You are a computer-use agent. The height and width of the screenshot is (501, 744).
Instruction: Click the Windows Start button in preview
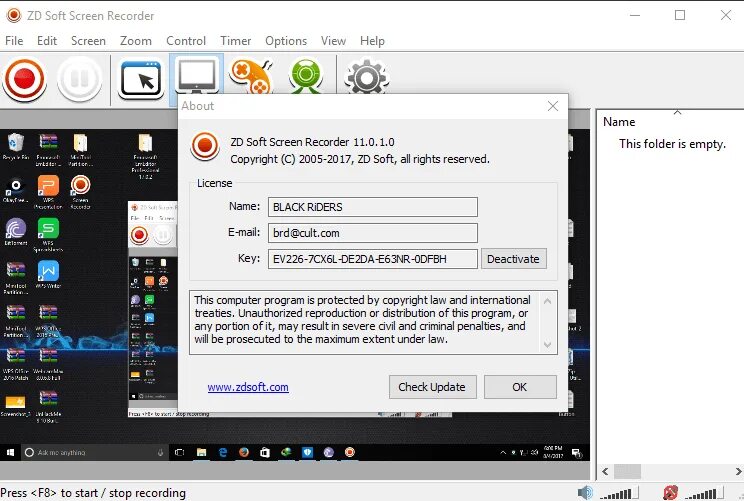pyautogui.click(x=10, y=453)
